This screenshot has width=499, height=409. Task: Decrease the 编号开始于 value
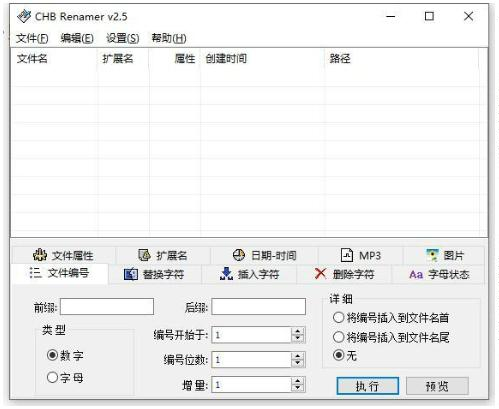click(298, 339)
